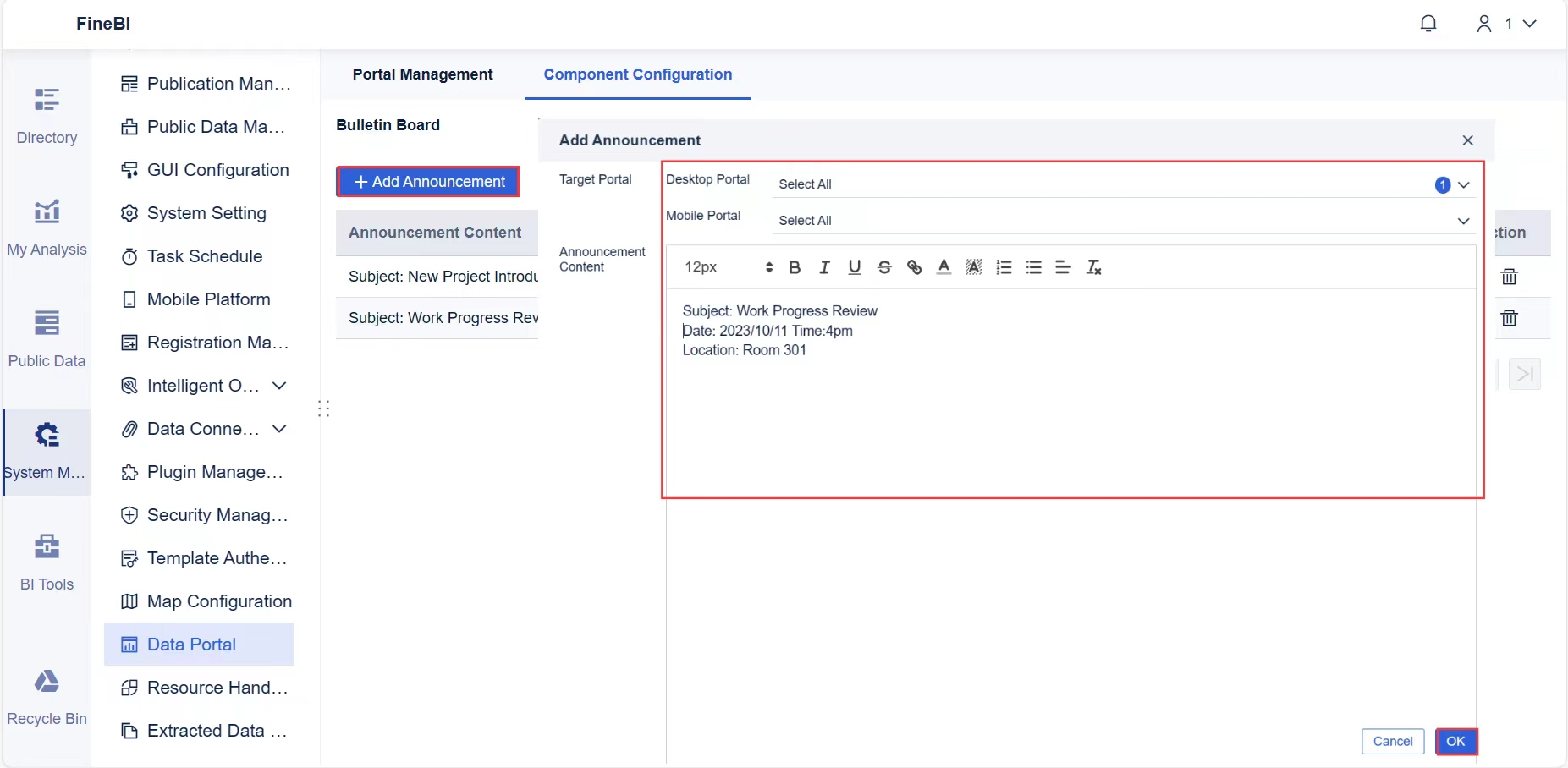This screenshot has width=1568, height=768.
Task: Click the Underline icon in the editor toolbar
Action: coord(854,267)
